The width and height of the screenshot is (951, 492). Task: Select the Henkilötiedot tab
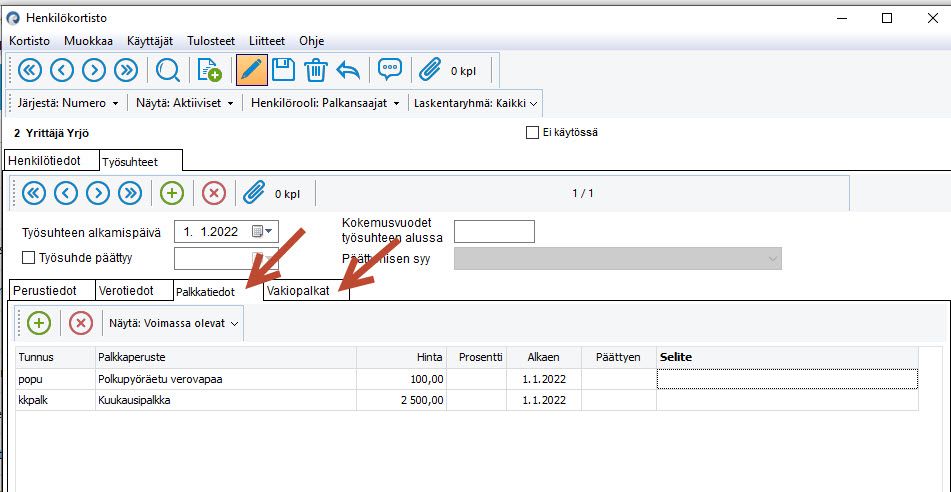pyautogui.click(x=52, y=160)
